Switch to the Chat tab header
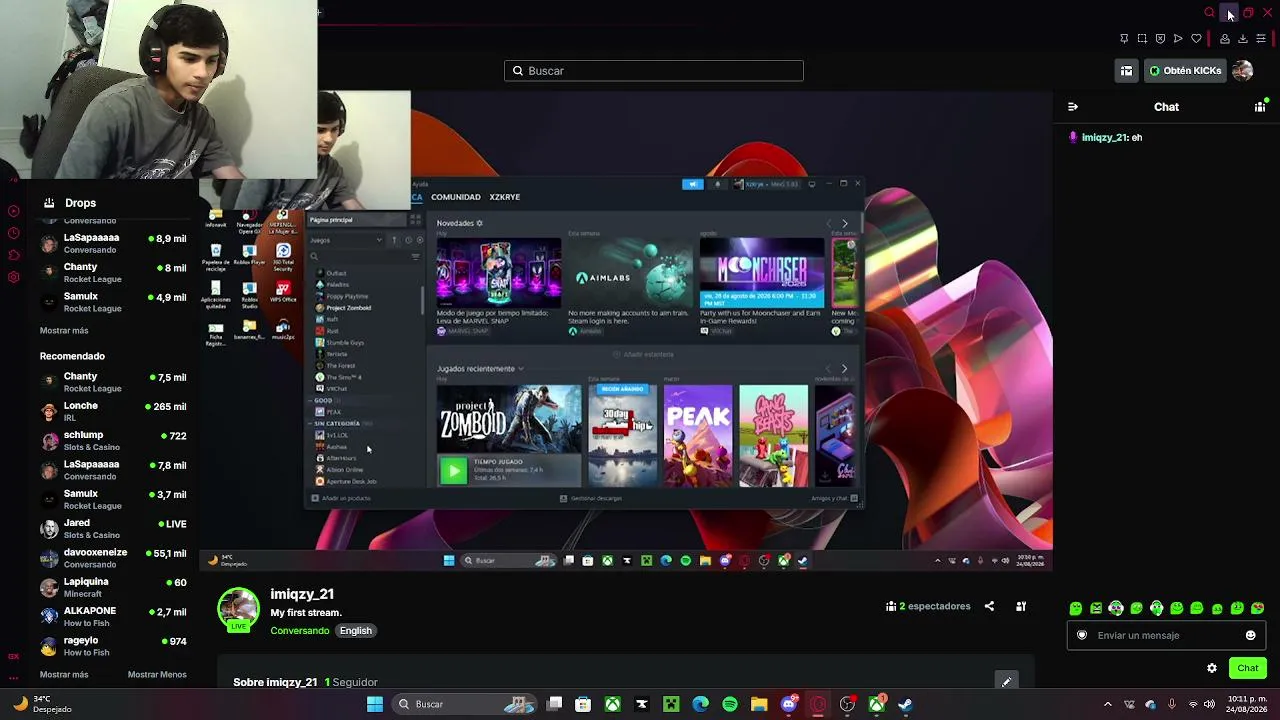 point(1166,107)
